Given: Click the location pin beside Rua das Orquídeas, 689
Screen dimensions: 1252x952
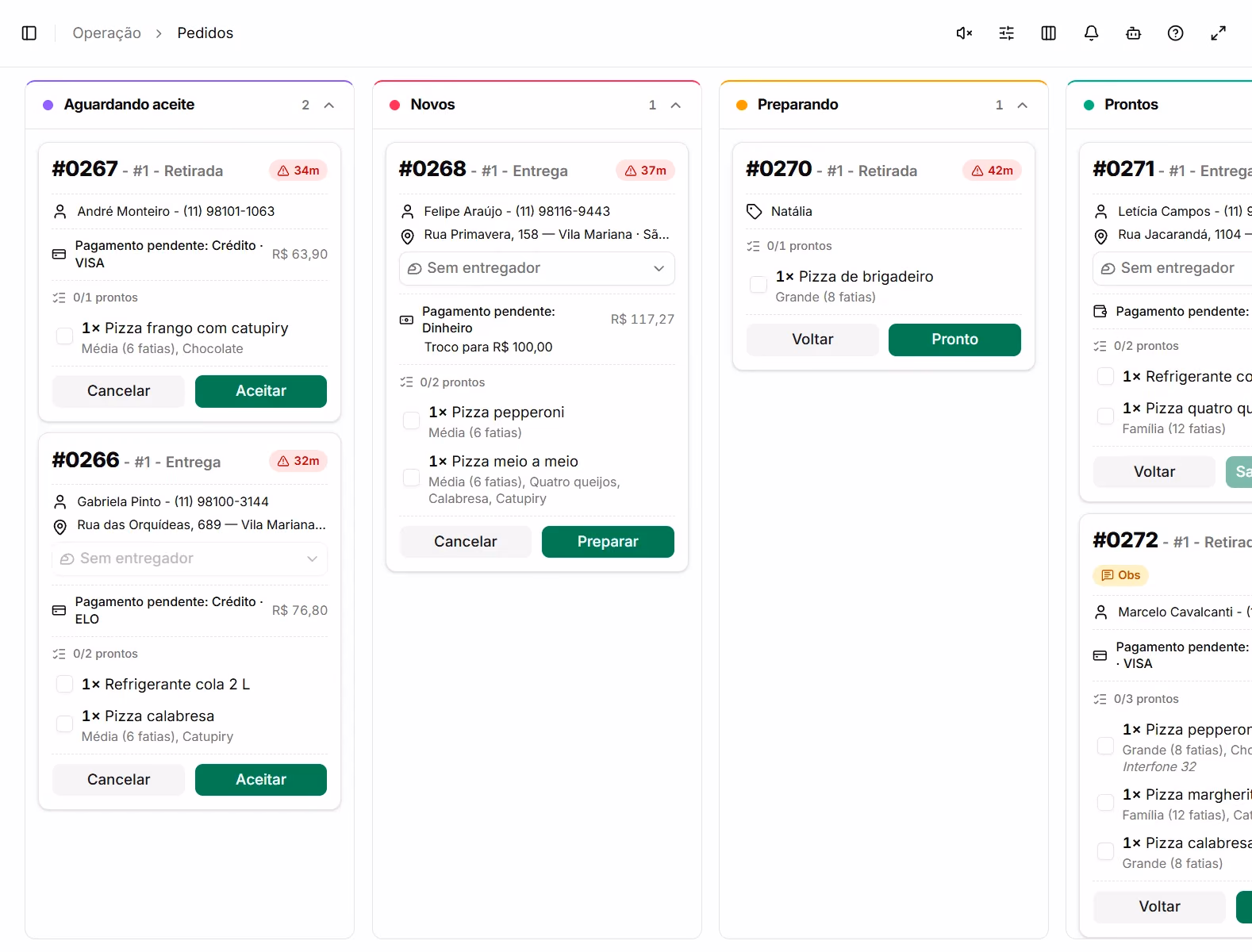Looking at the screenshot, I should 60,527.
